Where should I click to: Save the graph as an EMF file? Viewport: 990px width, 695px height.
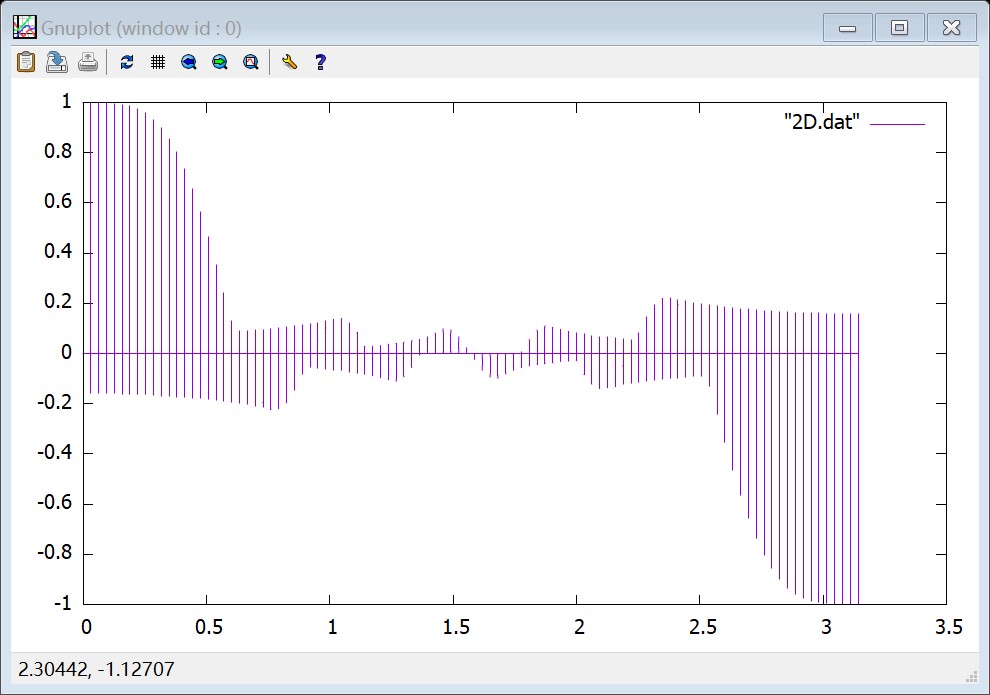[56, 62]
